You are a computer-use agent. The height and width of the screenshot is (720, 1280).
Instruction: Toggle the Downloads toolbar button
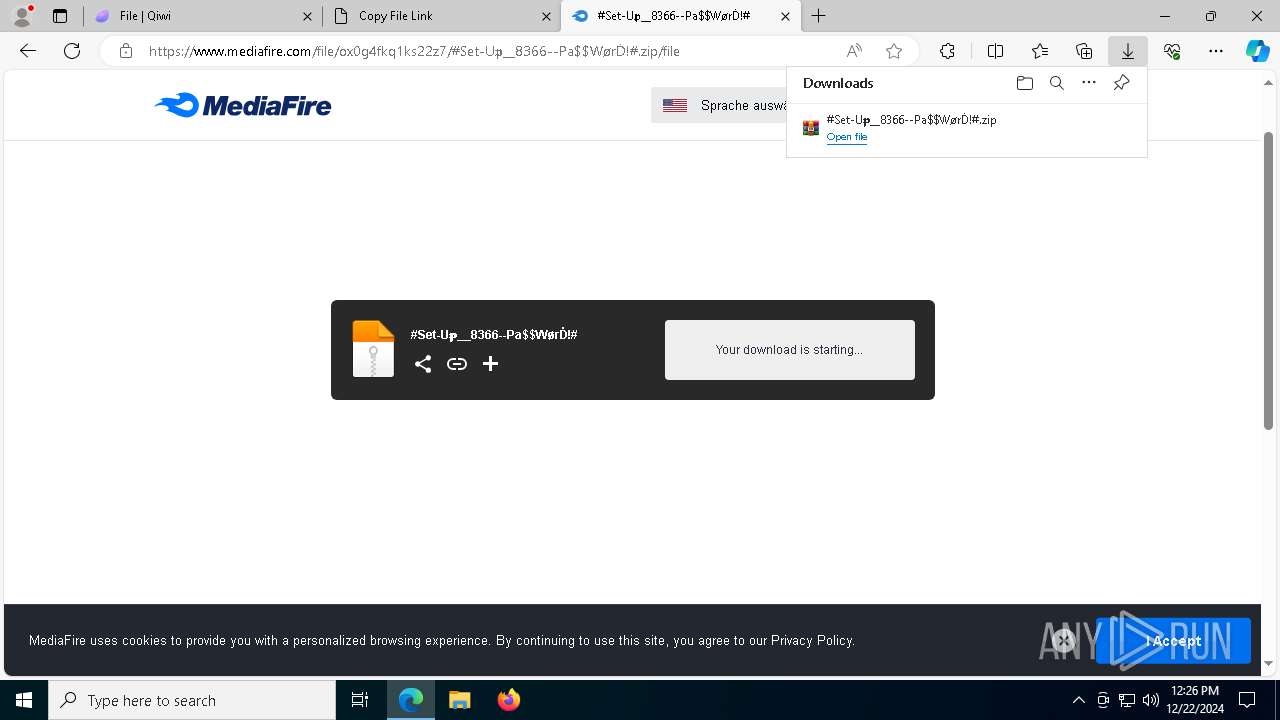pyautogui.click(x=1127, y=51)
